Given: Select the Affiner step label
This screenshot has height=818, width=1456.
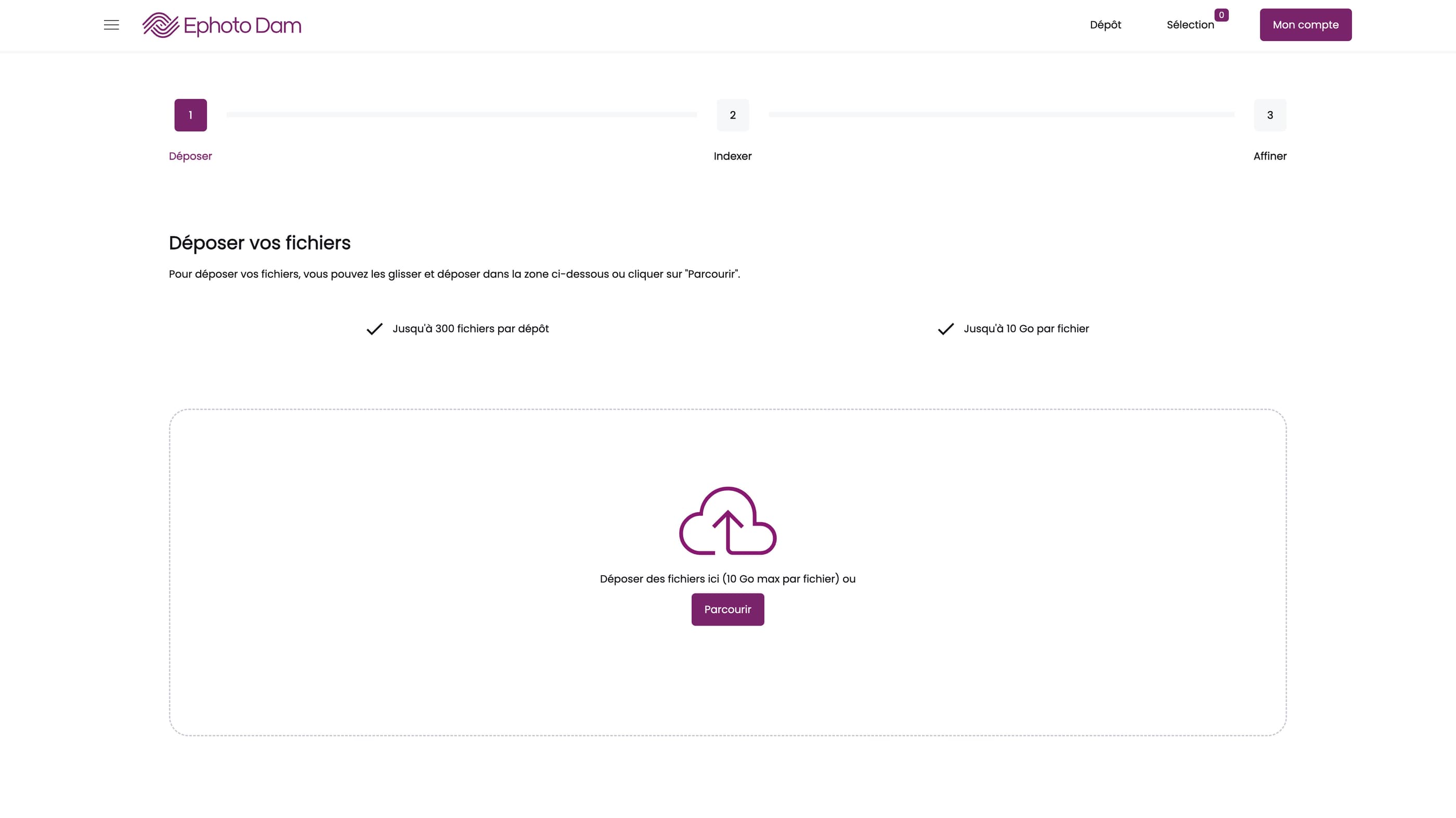Looking at the screenshot, I should (1270, 156).
